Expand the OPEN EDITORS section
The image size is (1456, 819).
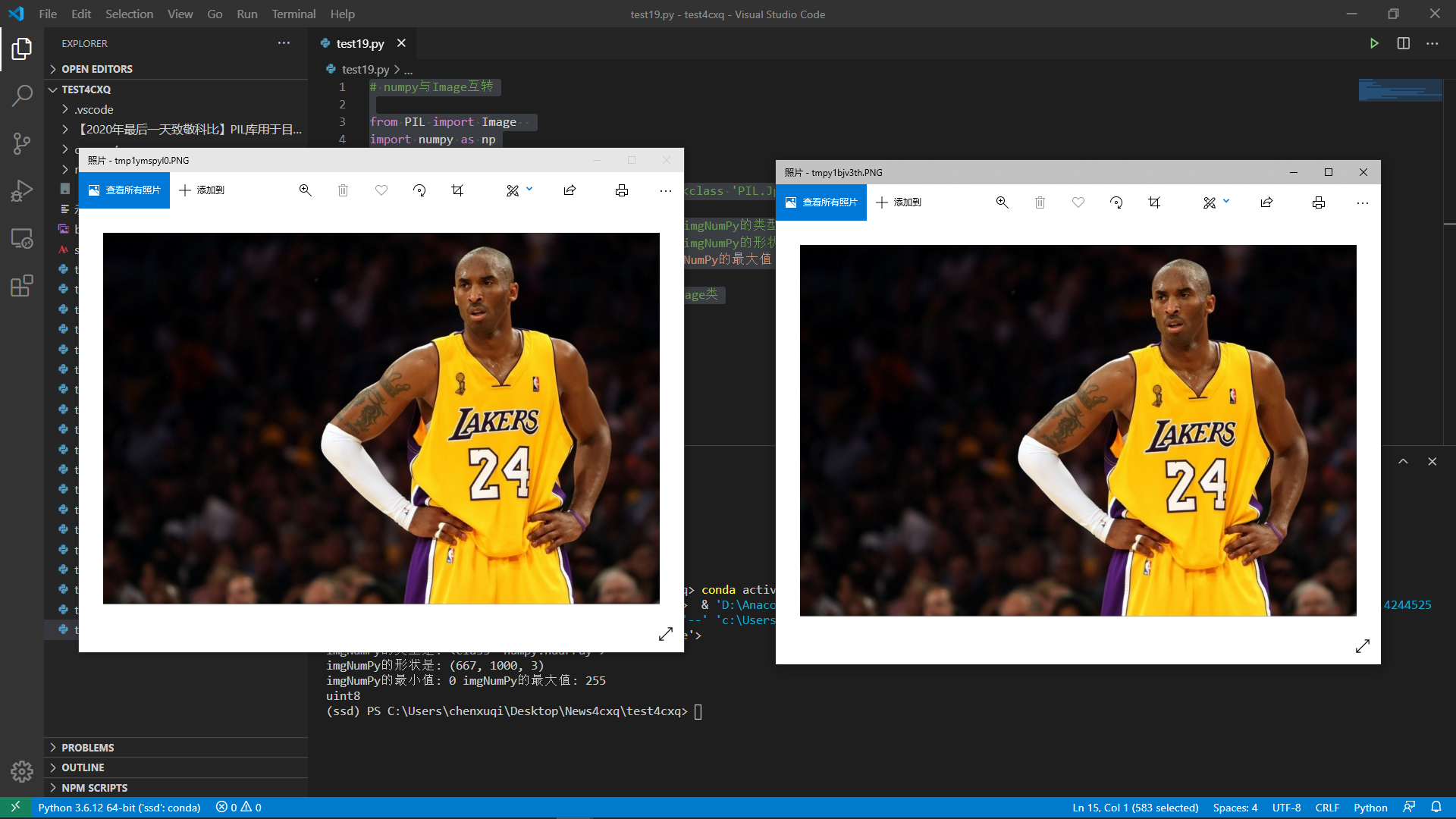[x=97, y=68]
